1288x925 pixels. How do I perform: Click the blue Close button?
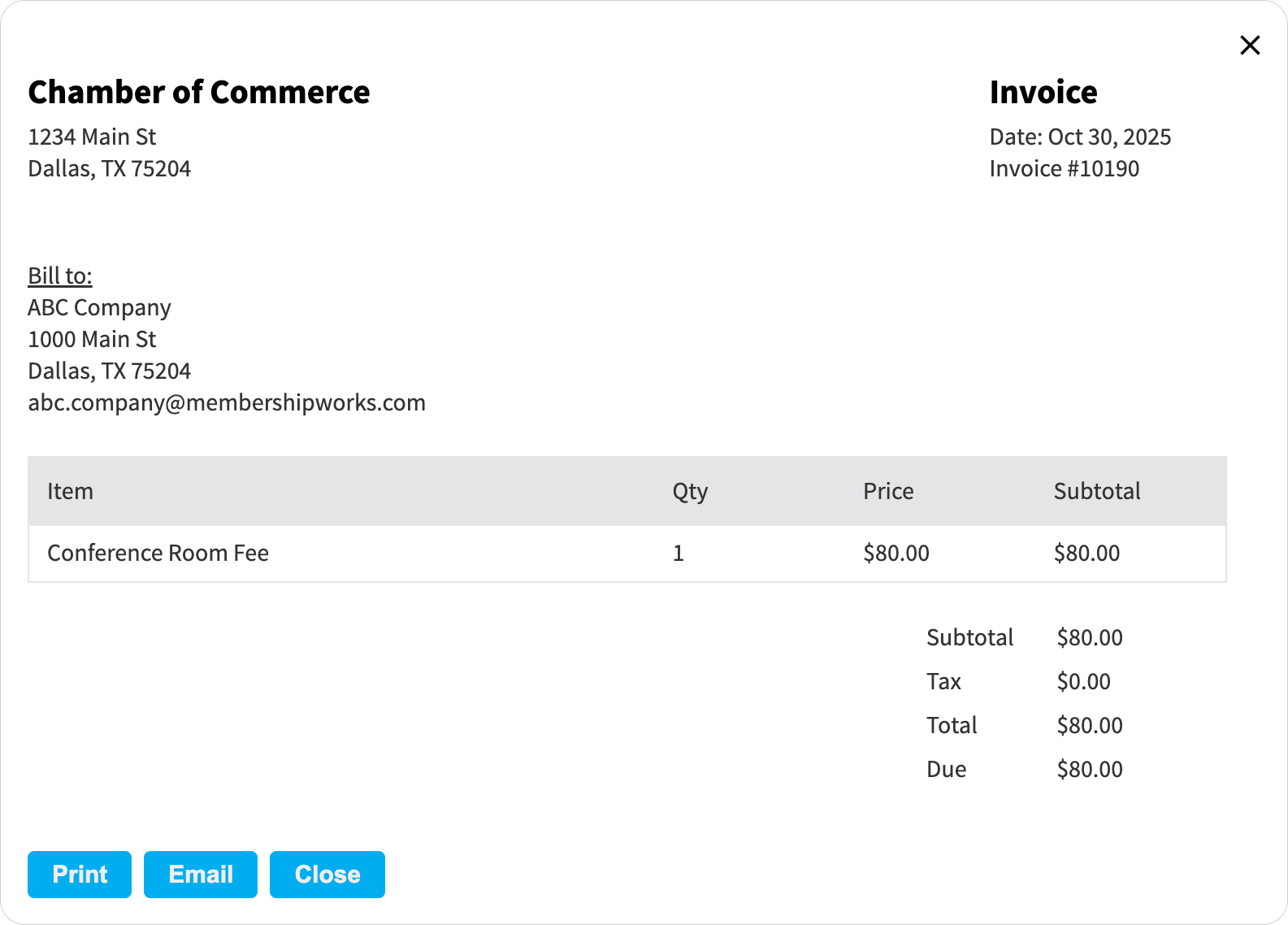tap(327, 875)
